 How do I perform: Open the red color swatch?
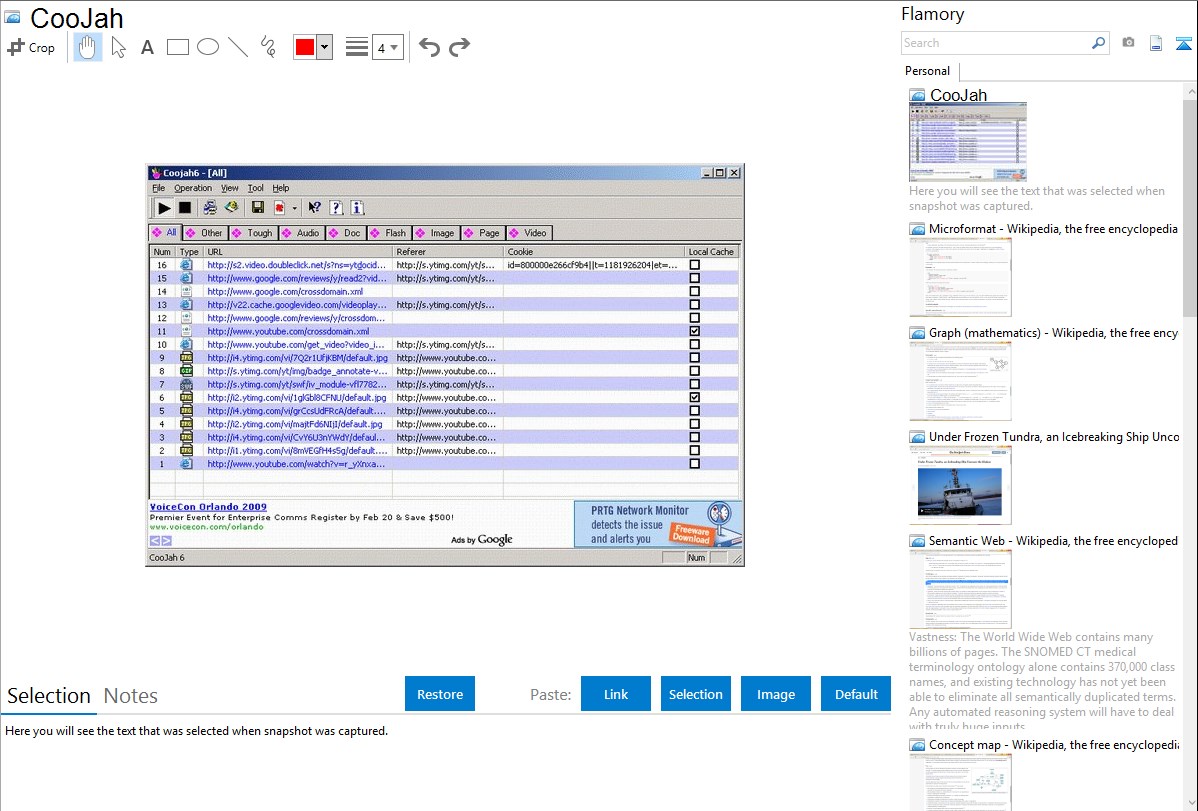click(305, 47)
